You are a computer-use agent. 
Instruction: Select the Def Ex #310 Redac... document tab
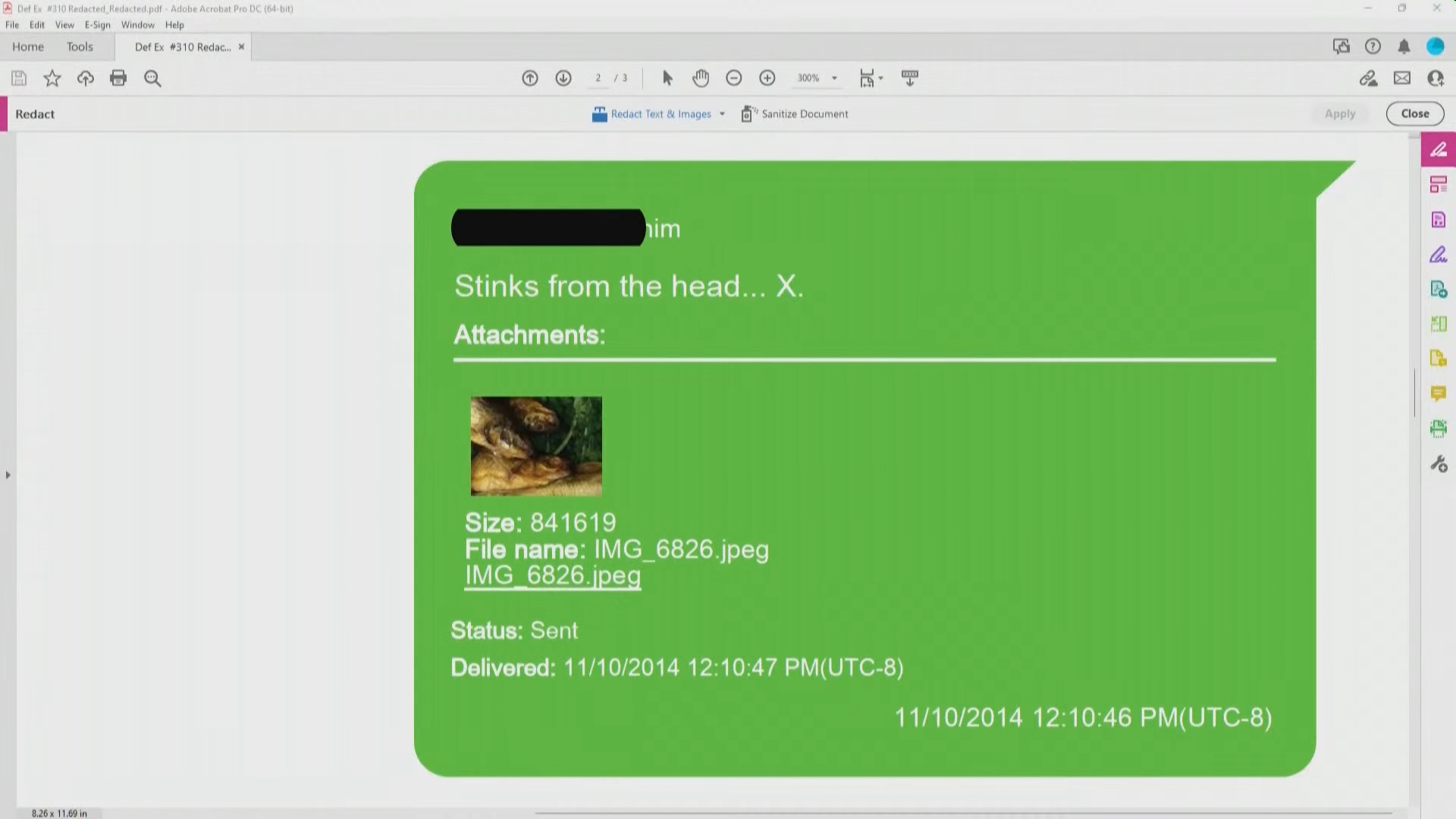tap(183, 47)
